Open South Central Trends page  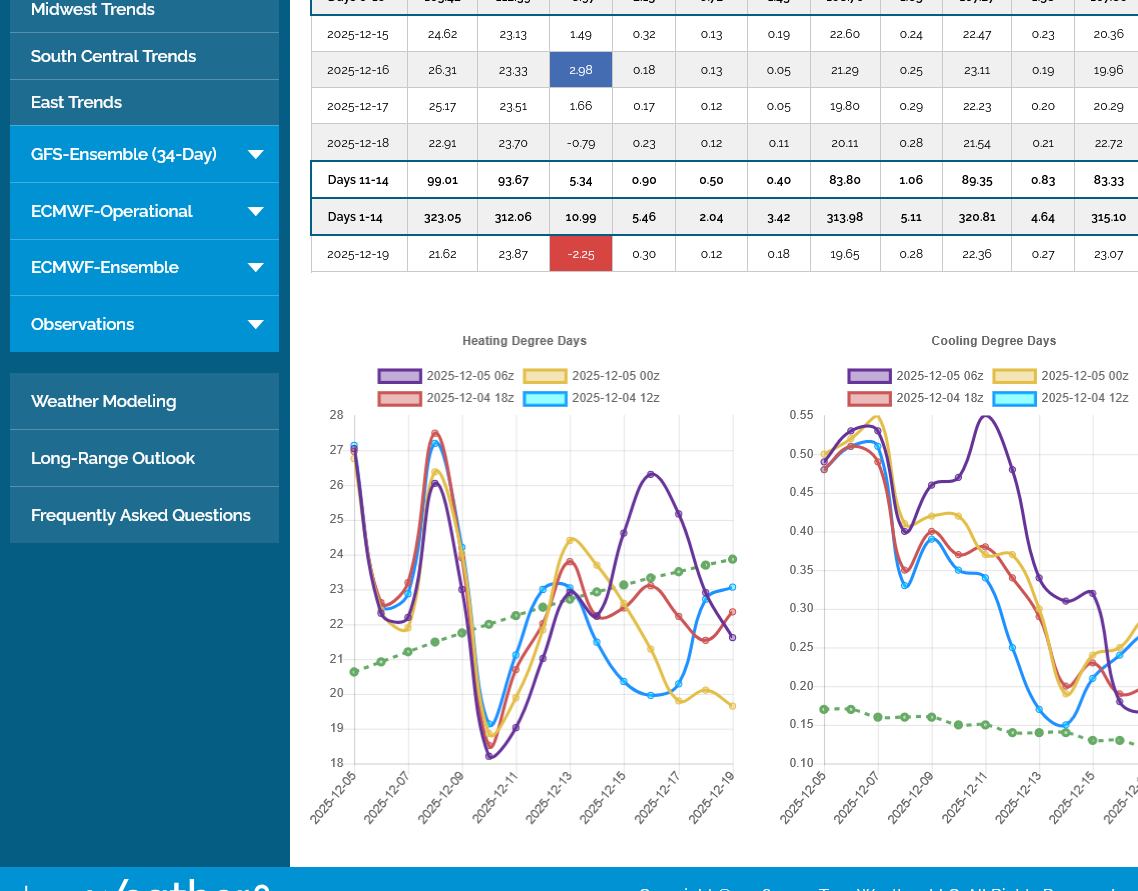[x=113, y=56]
